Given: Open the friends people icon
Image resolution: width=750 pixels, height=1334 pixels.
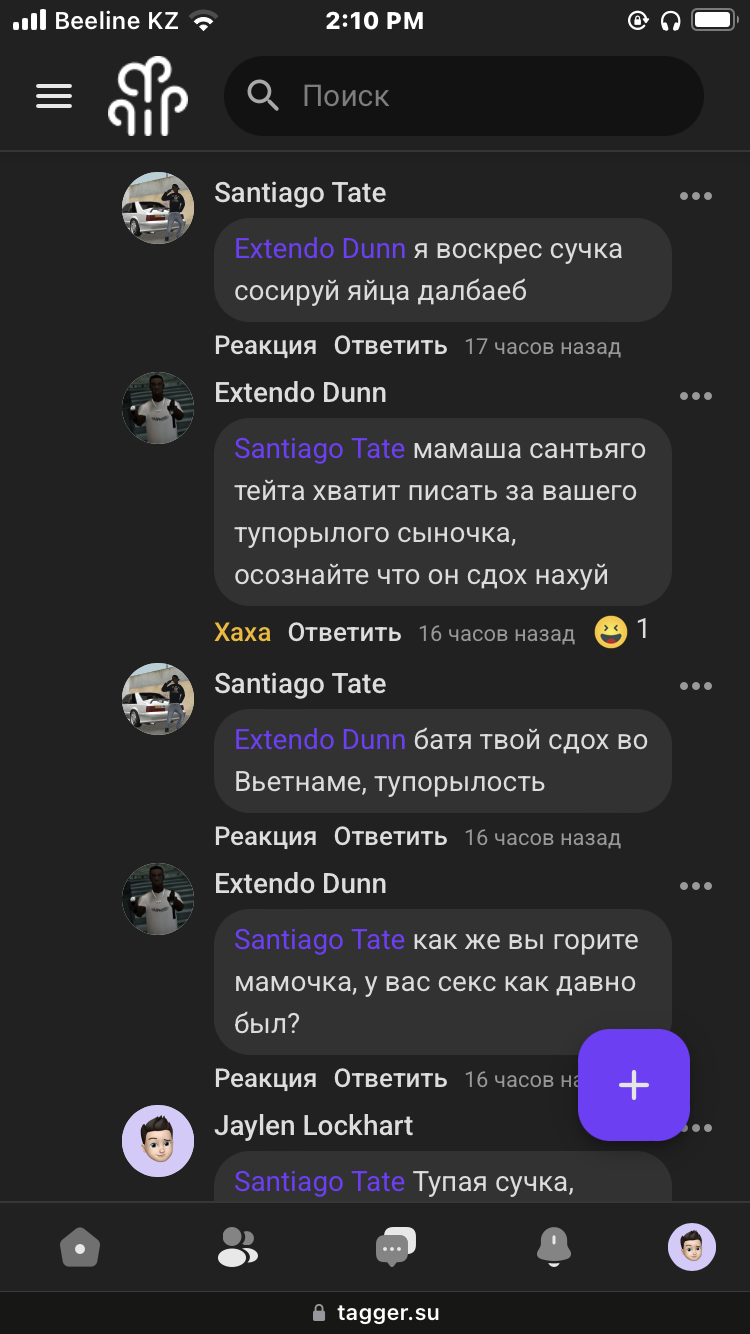Looking at the screenshot, I should coord(237,1247).
